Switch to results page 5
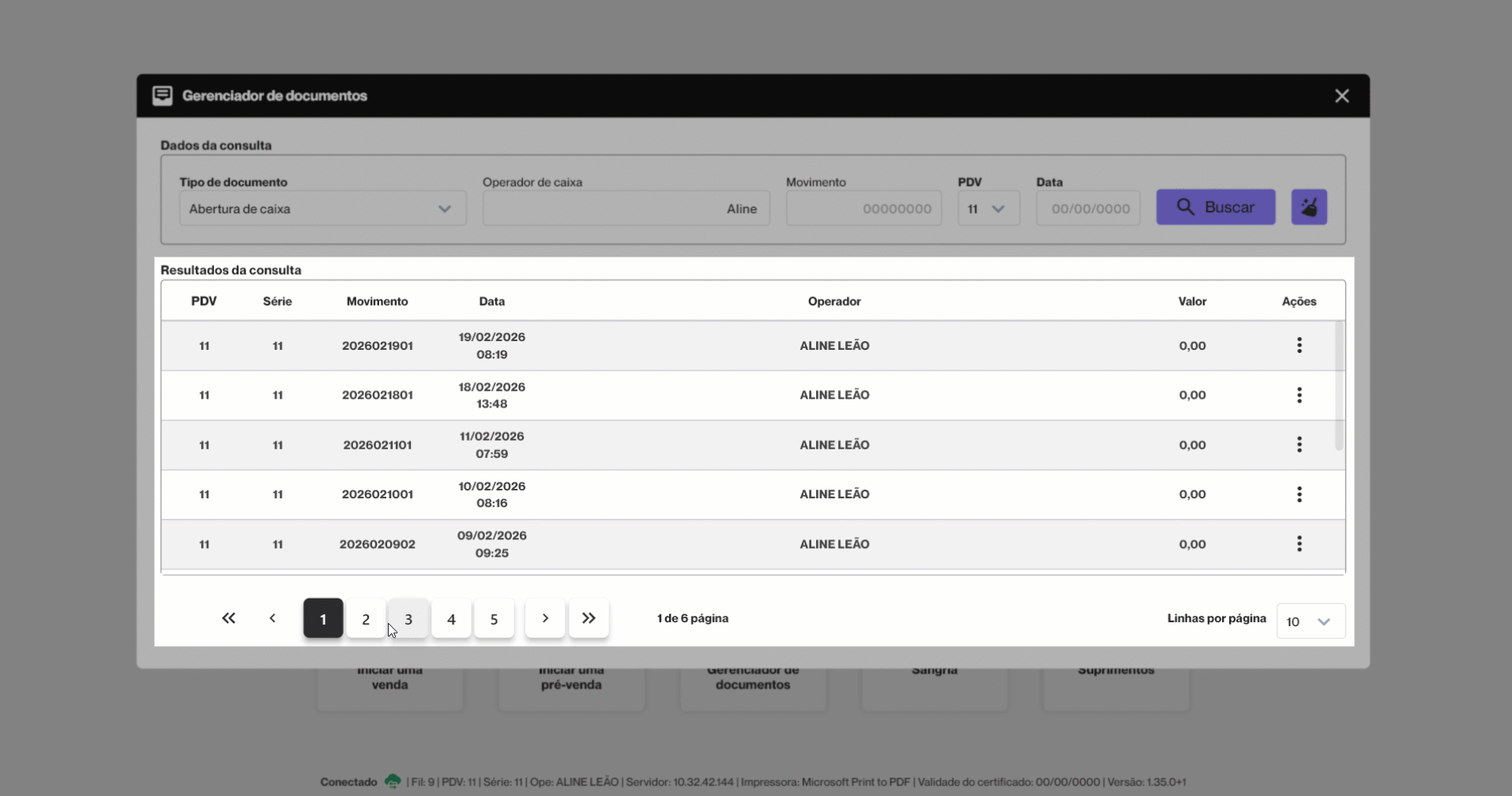Viewport: 1512px width, 796px height. (x=494, y=619)
